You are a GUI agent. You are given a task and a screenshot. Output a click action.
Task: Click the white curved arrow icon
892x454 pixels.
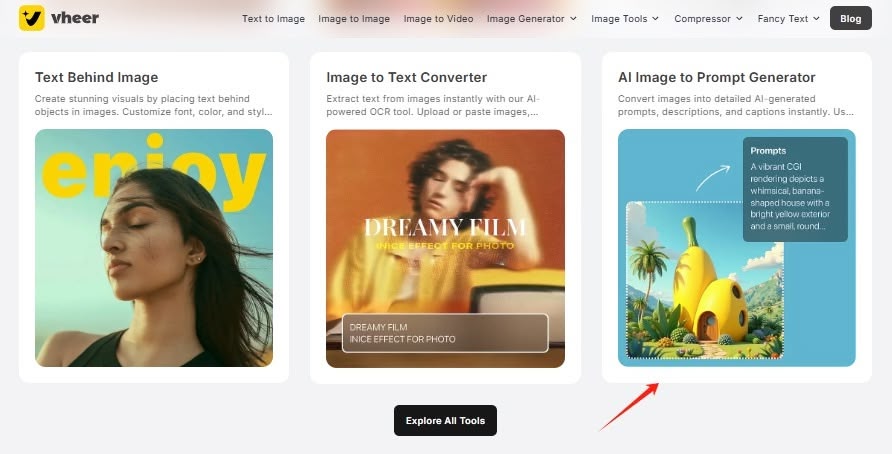coord(712,178)
